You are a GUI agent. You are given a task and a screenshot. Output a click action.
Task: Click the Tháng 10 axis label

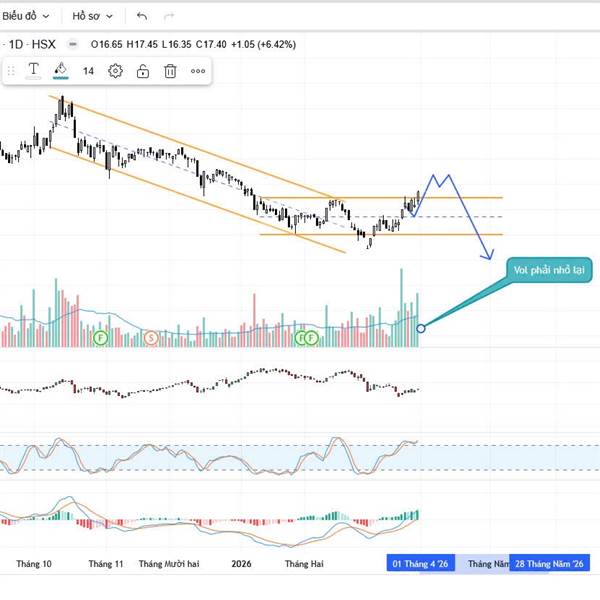point(34,564)
